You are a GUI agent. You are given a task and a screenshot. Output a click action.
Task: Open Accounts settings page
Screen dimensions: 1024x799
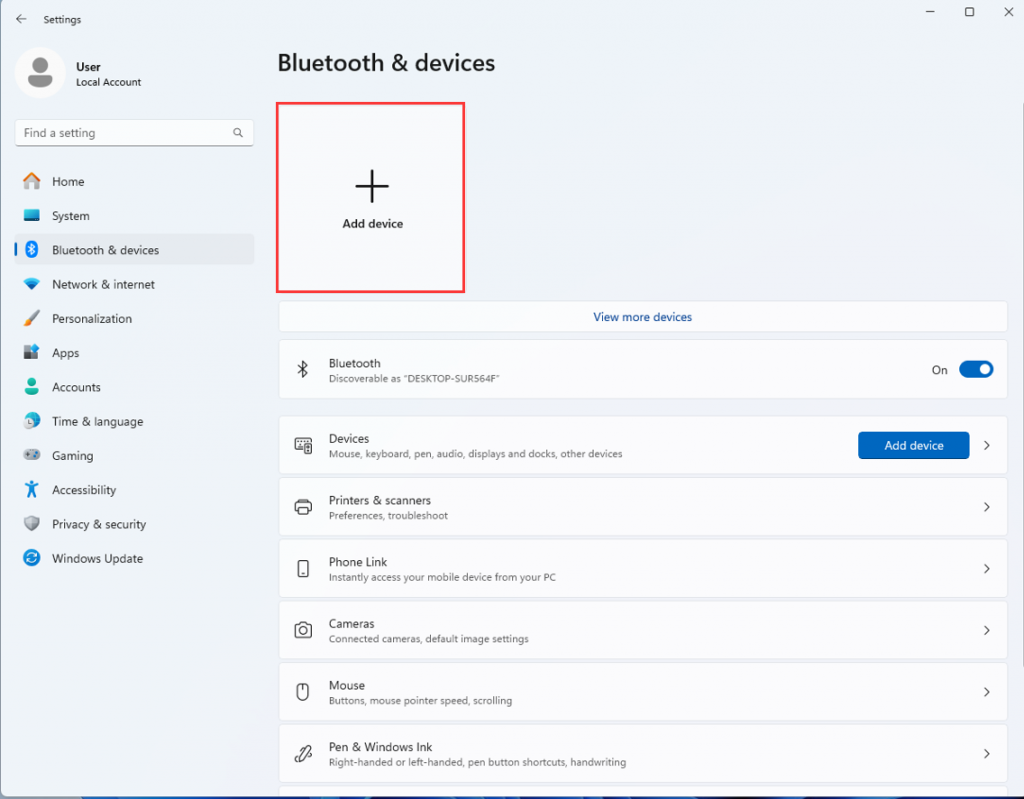[135, 387]
